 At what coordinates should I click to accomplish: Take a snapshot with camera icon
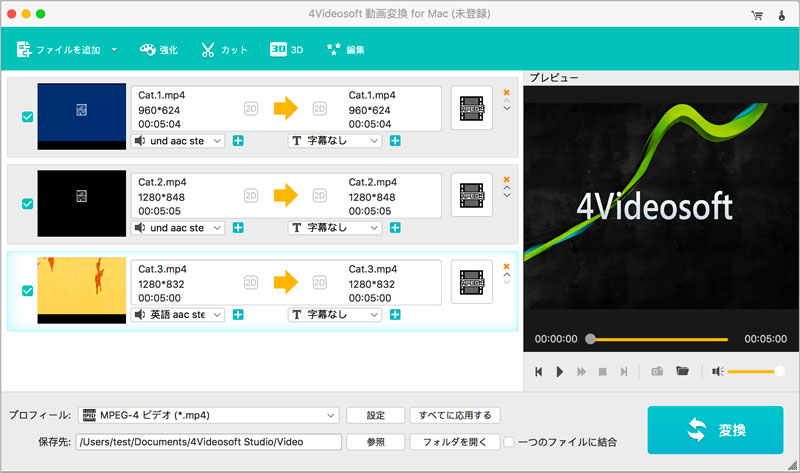(658, 371)
